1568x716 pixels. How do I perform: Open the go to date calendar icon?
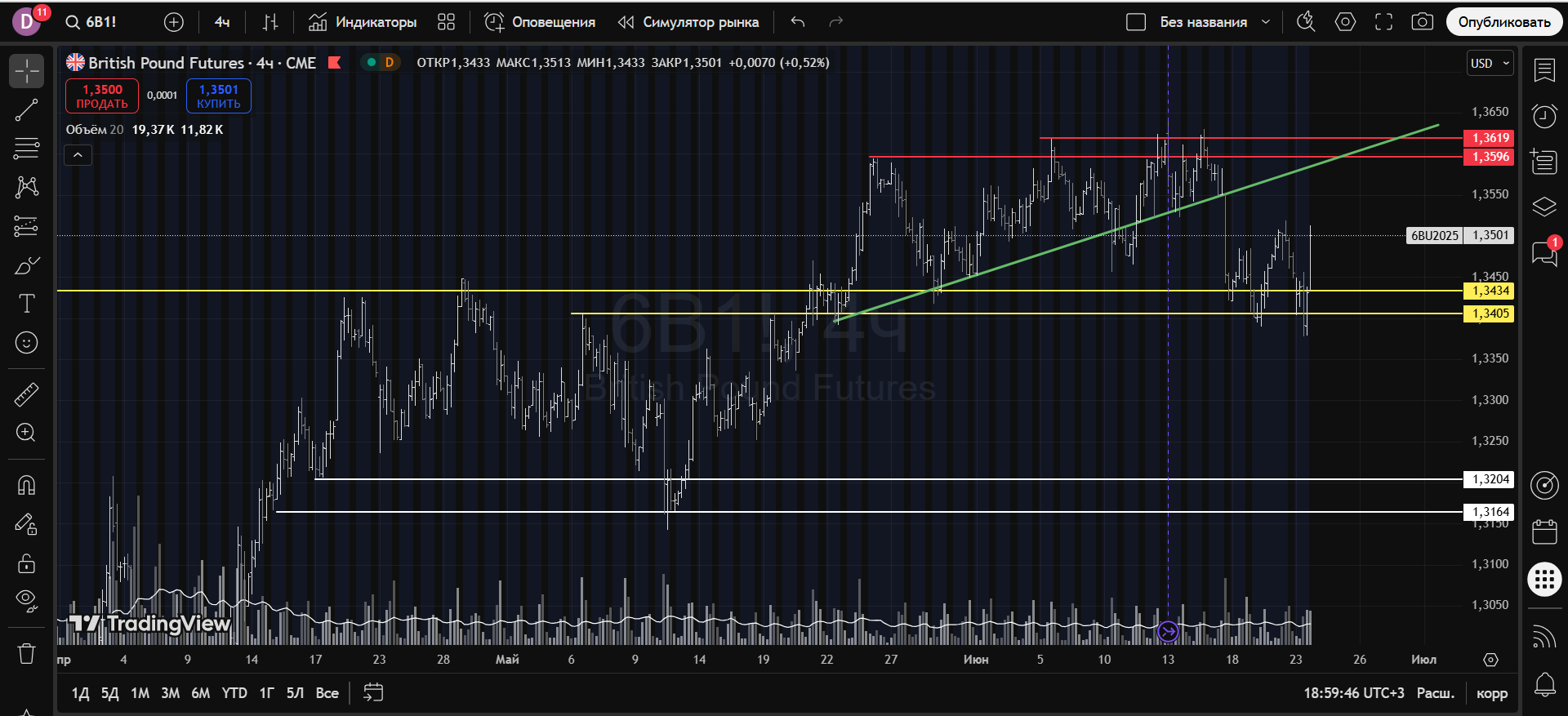(372, 693)
